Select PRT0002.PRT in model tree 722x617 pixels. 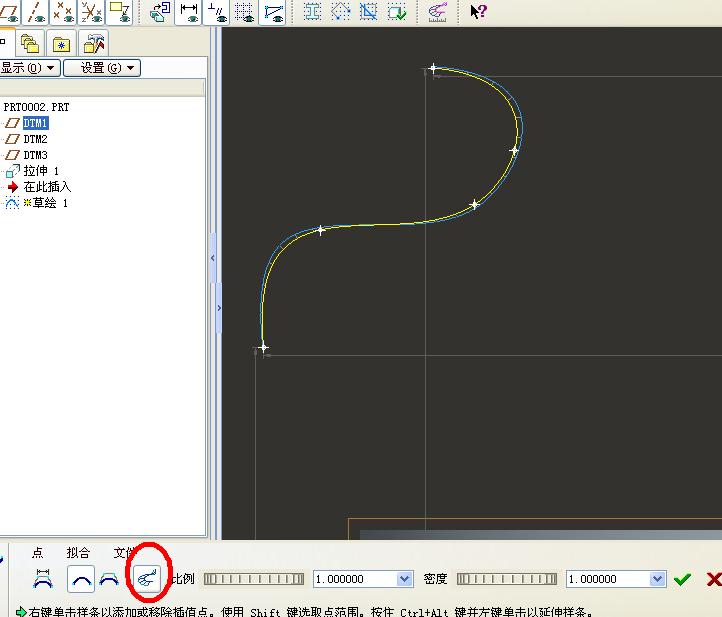point(36,107)
